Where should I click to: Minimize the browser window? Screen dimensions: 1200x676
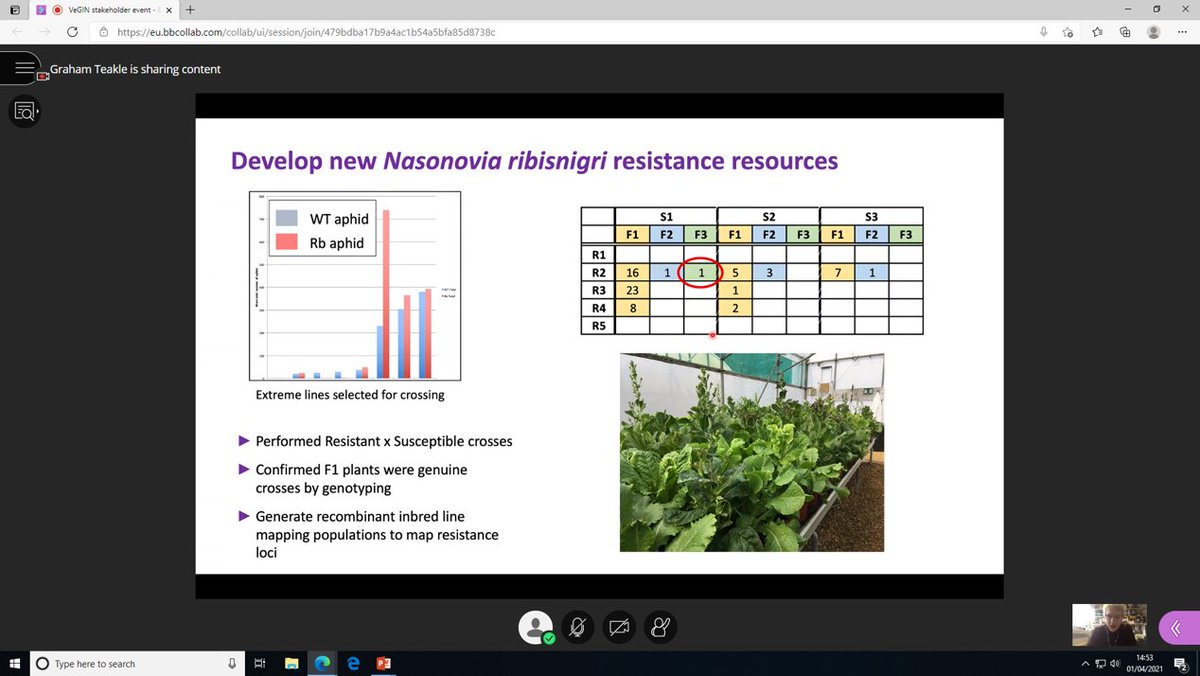click(1127, 9)
